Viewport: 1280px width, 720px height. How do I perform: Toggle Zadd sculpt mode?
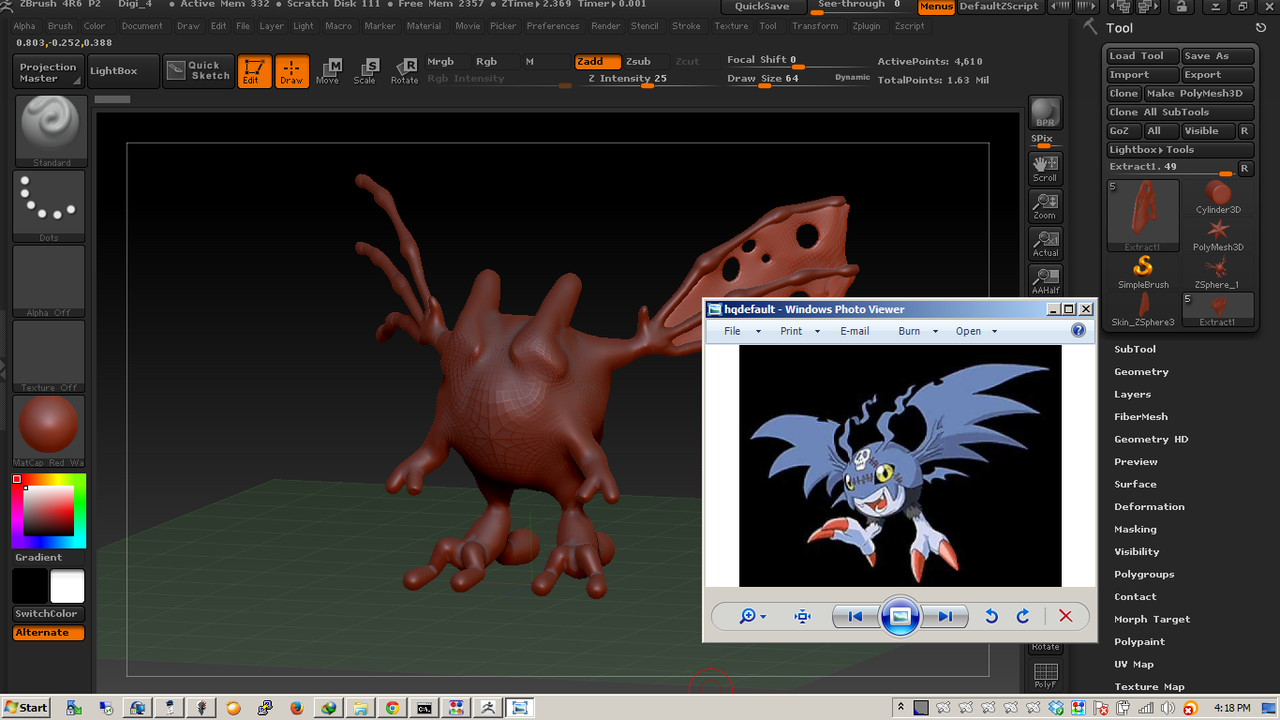(598, 62)
